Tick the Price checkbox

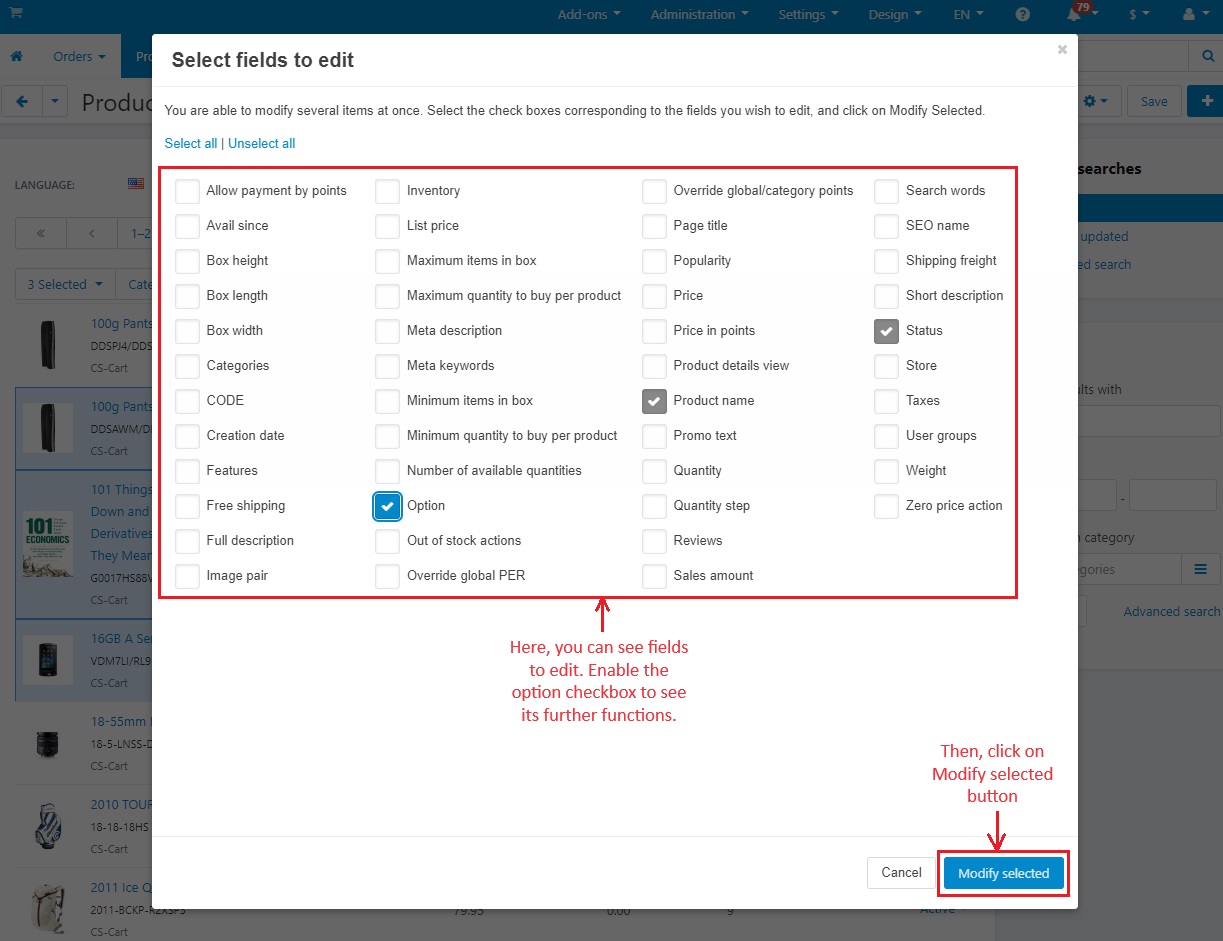coord(654,296)
